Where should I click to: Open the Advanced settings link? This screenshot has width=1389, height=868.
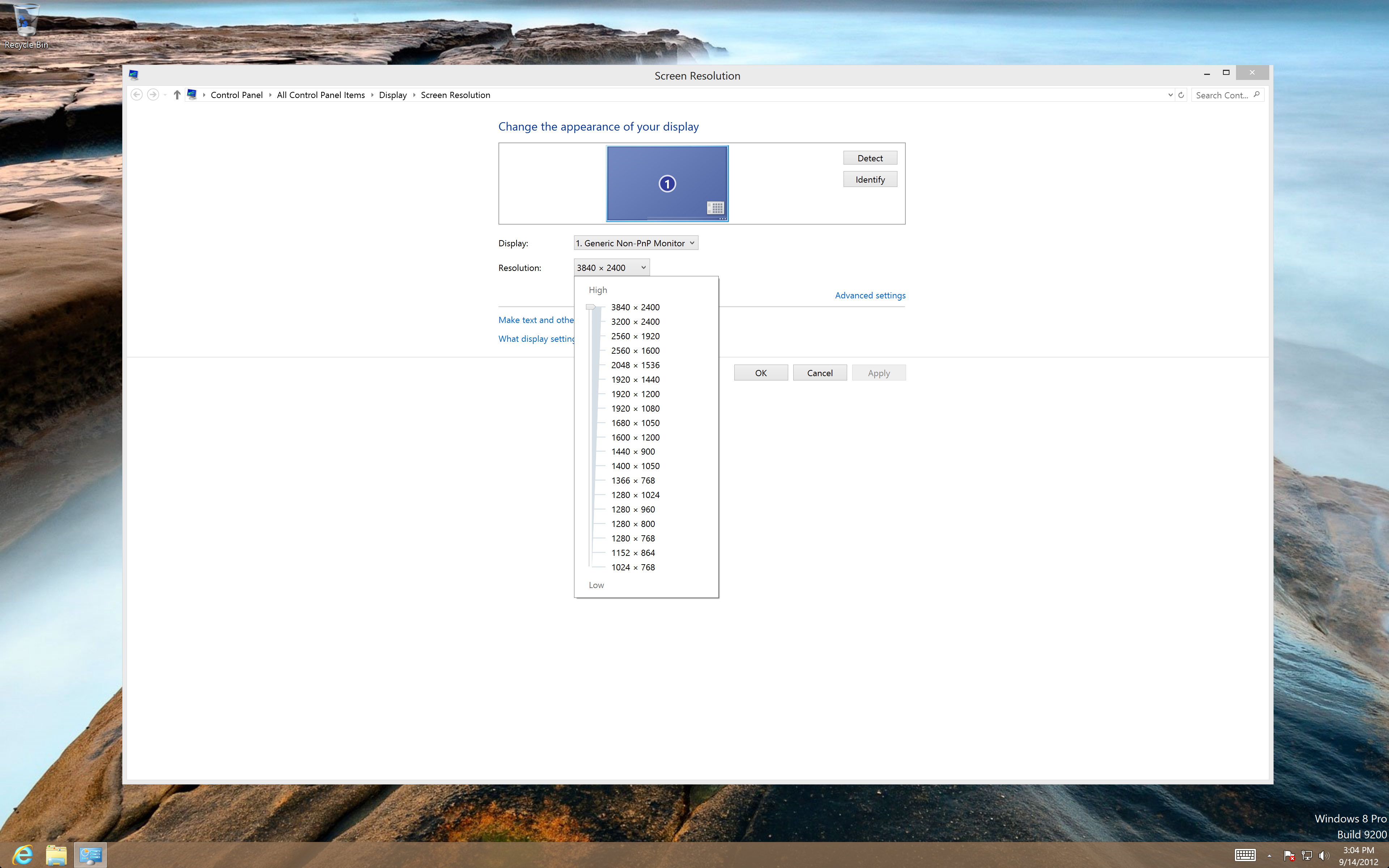(x=870, y=295)
